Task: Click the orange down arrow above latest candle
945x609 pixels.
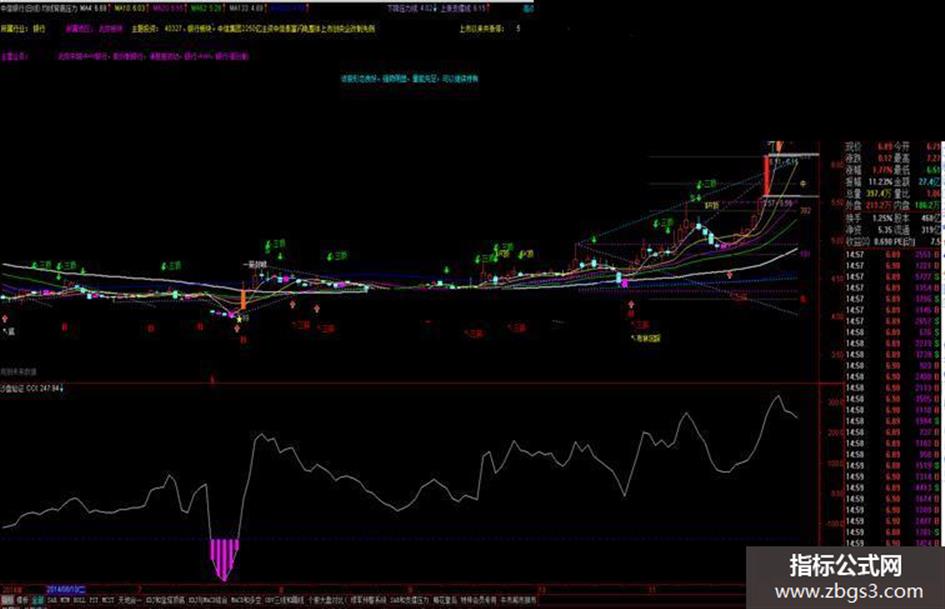Action: 779,146
